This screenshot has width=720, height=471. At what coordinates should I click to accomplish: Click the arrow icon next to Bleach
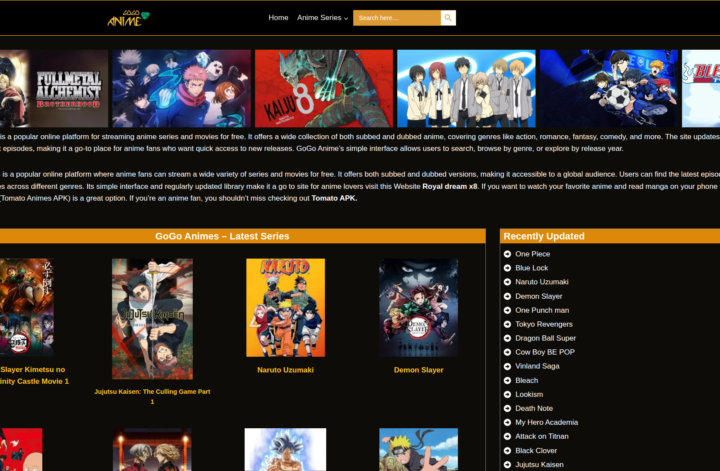tap(507, 380)
